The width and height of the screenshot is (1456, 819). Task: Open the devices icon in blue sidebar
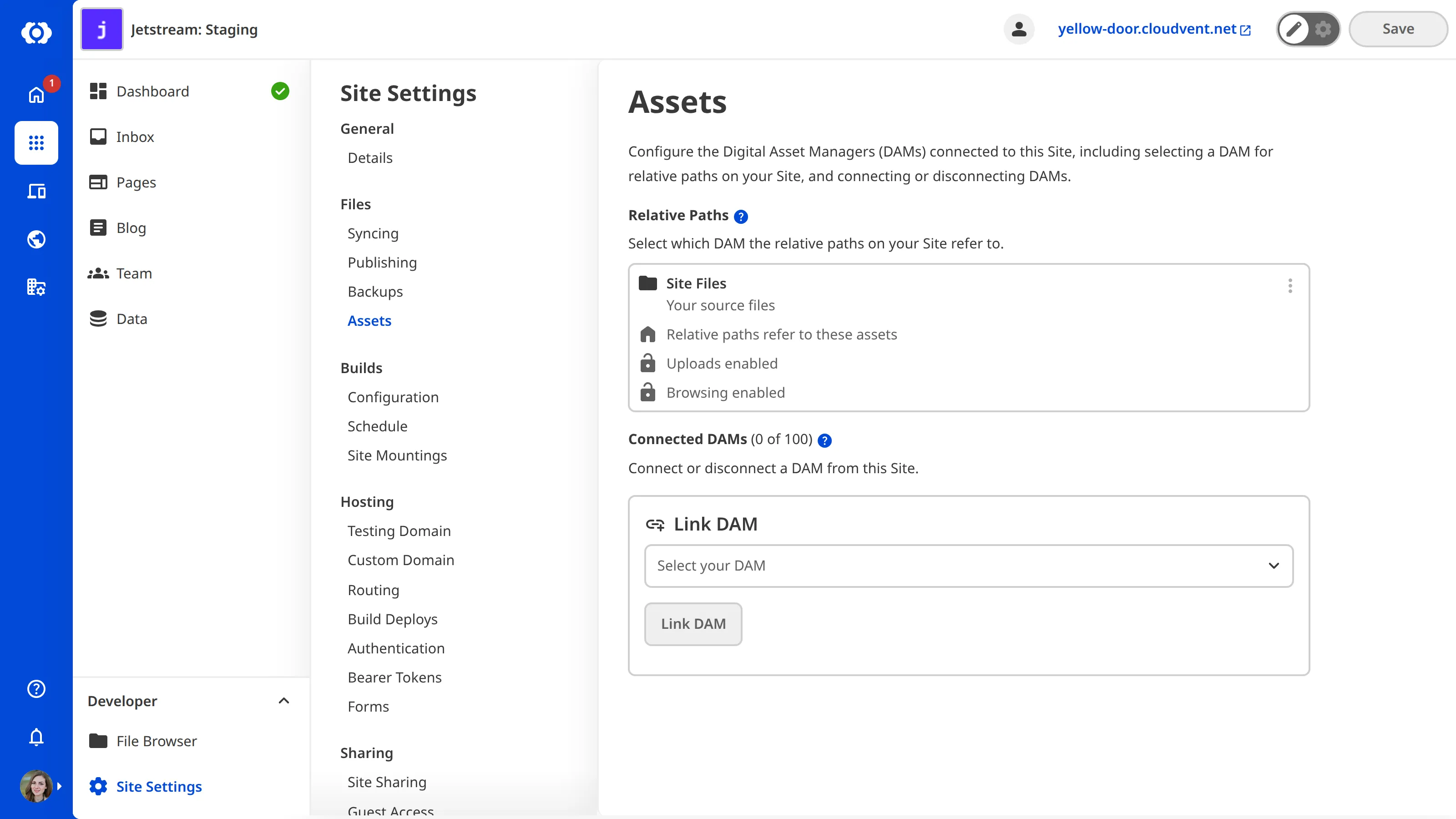36,191
